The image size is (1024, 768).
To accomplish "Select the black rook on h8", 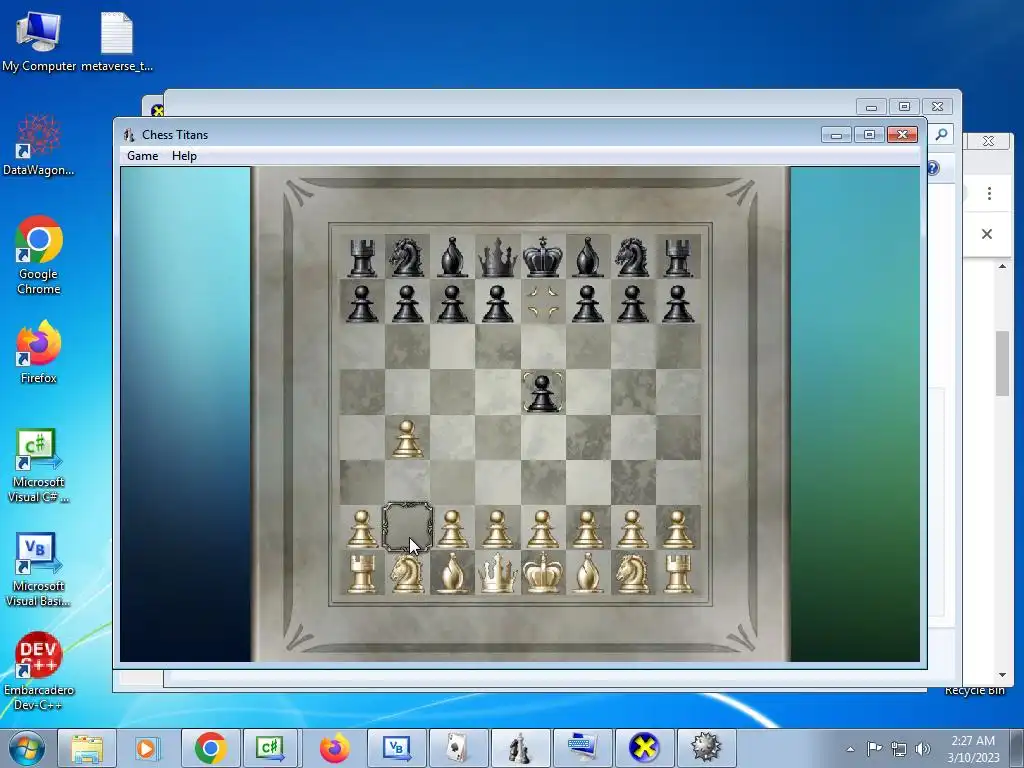I will coord(677,257).
